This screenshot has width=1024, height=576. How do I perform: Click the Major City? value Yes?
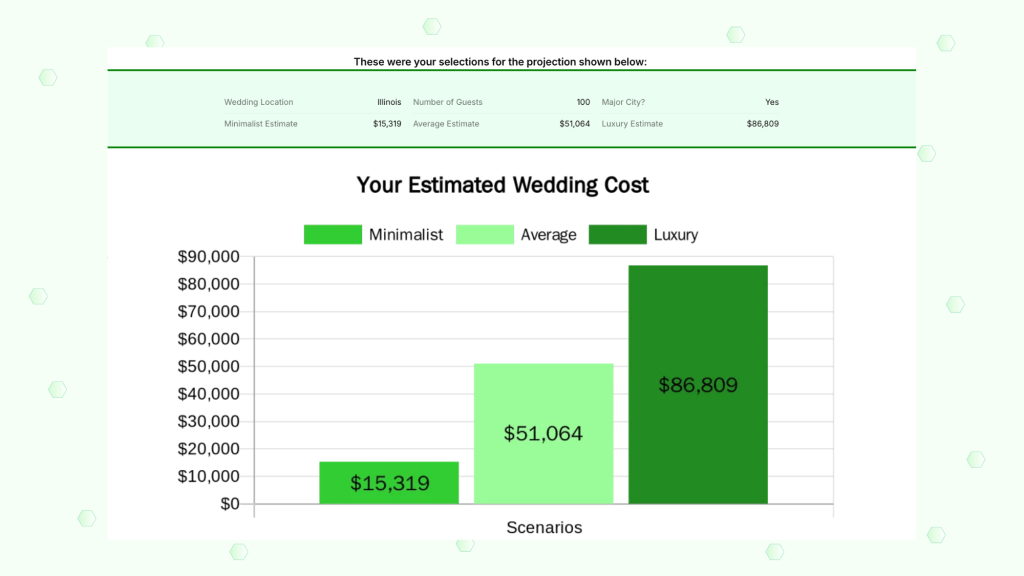coord(771,102)
